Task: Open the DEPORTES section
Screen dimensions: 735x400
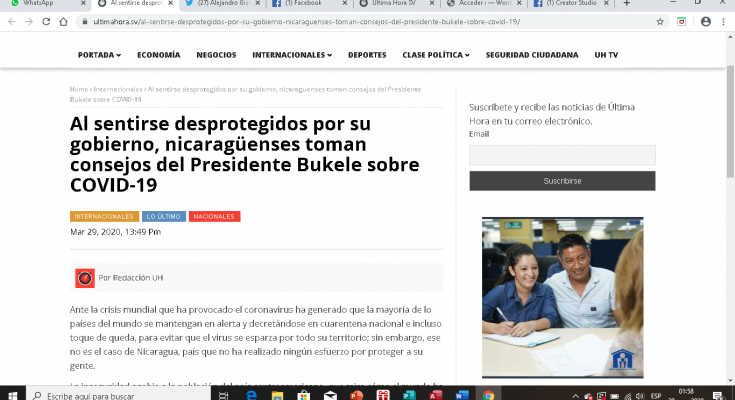Action: pyautogui.click(x=367, y=55)
